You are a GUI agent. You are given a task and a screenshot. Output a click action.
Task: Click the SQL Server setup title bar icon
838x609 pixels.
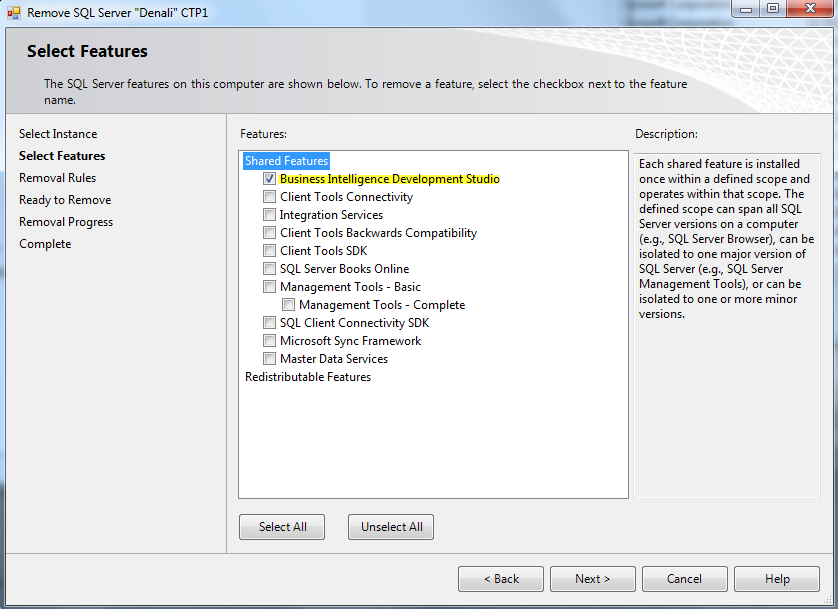14,12
